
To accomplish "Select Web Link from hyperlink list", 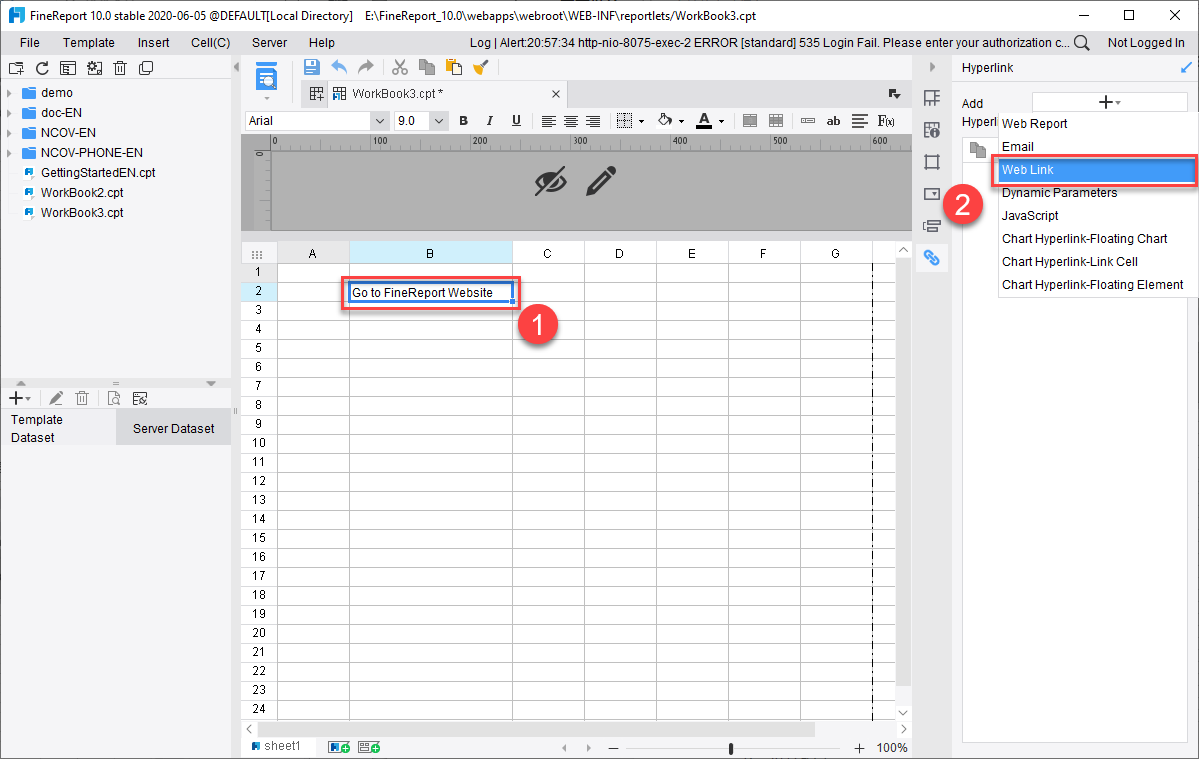I will click(1096, 170).
